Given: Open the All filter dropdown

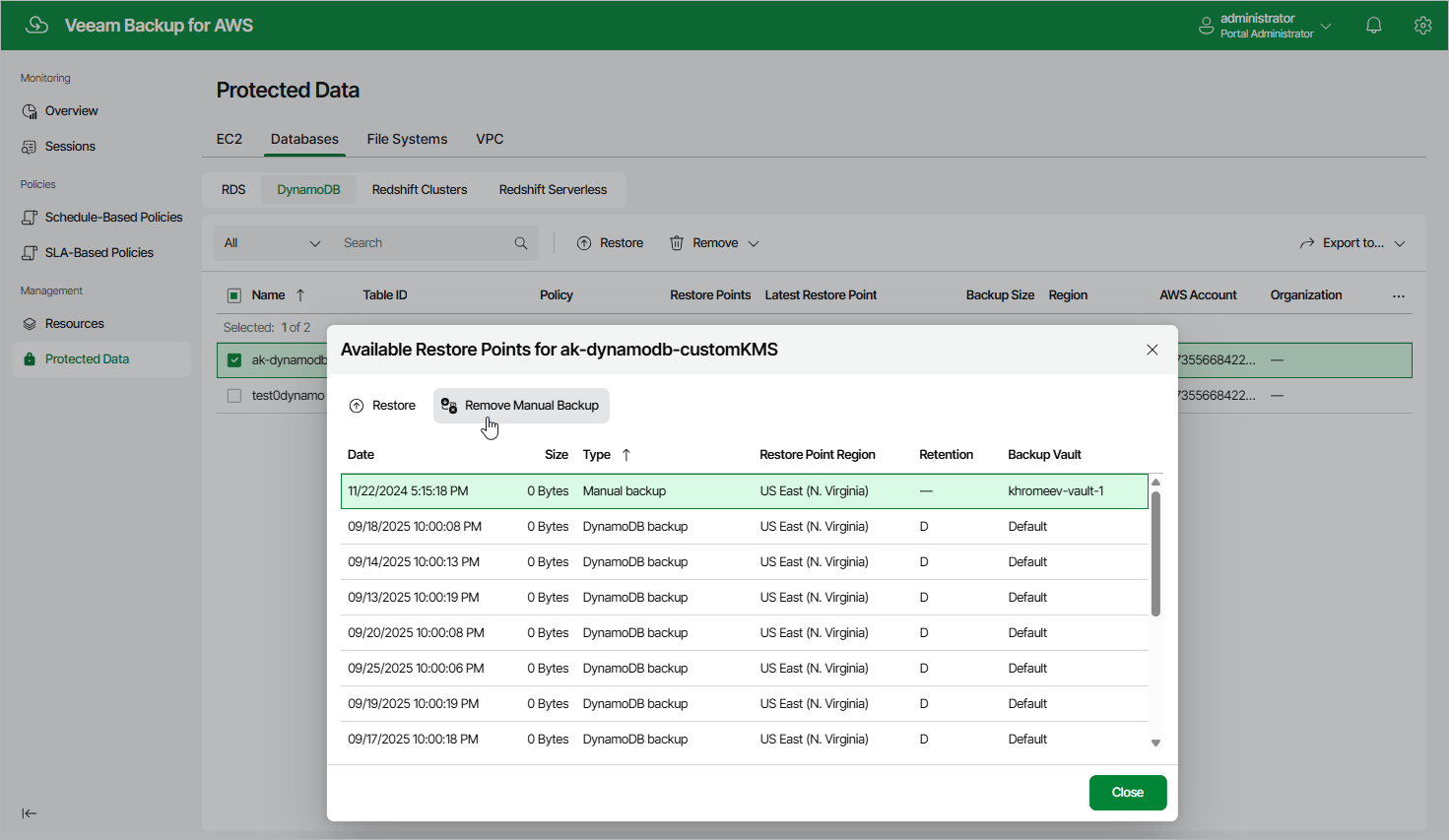Looking at the screenshot, I should pyautogui.click(x=271, y=242).
